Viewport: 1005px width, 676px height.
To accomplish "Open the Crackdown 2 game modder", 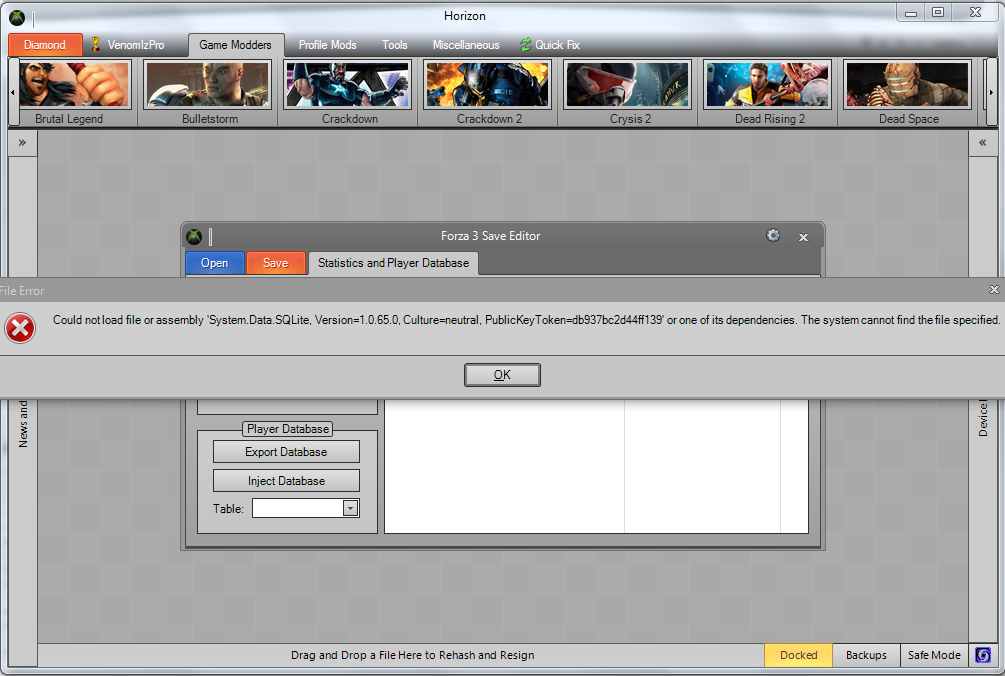I will point(489,87).
